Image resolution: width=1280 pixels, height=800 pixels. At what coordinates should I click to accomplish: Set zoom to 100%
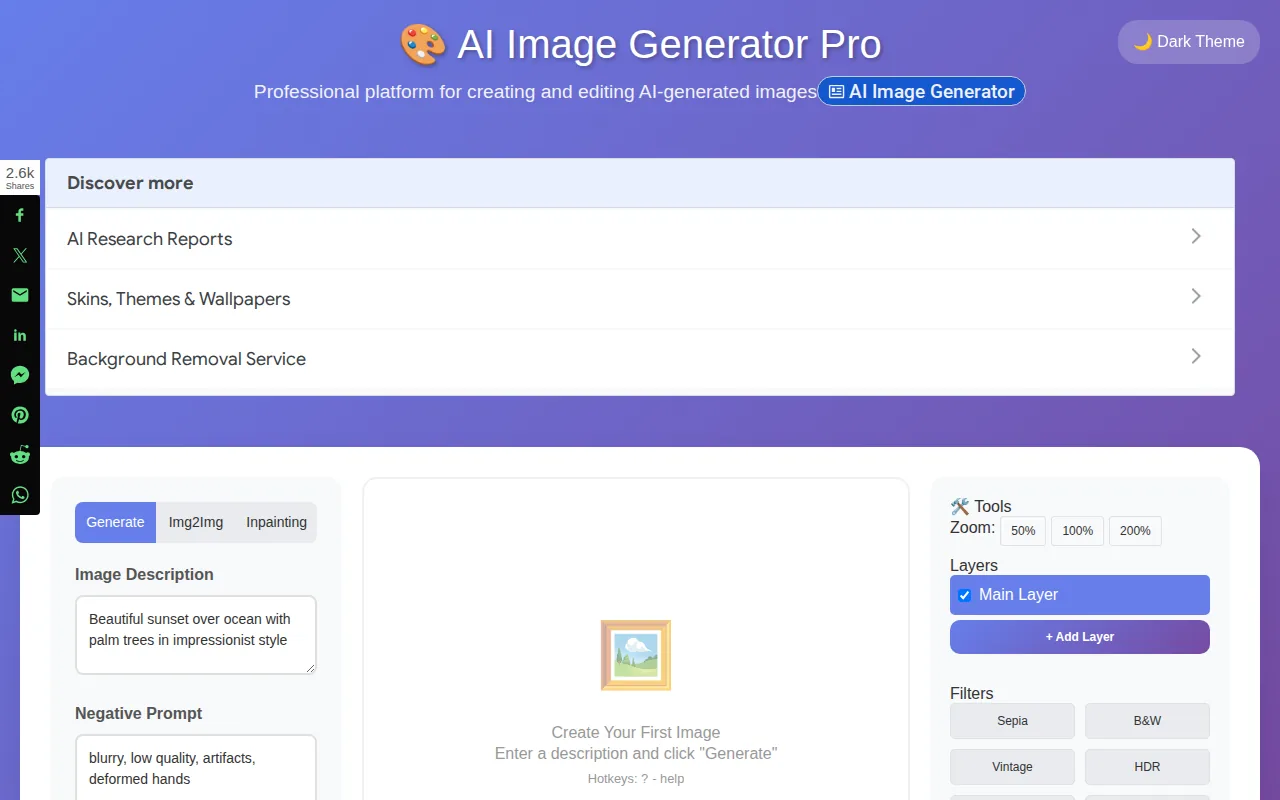tap(1078, 531)
